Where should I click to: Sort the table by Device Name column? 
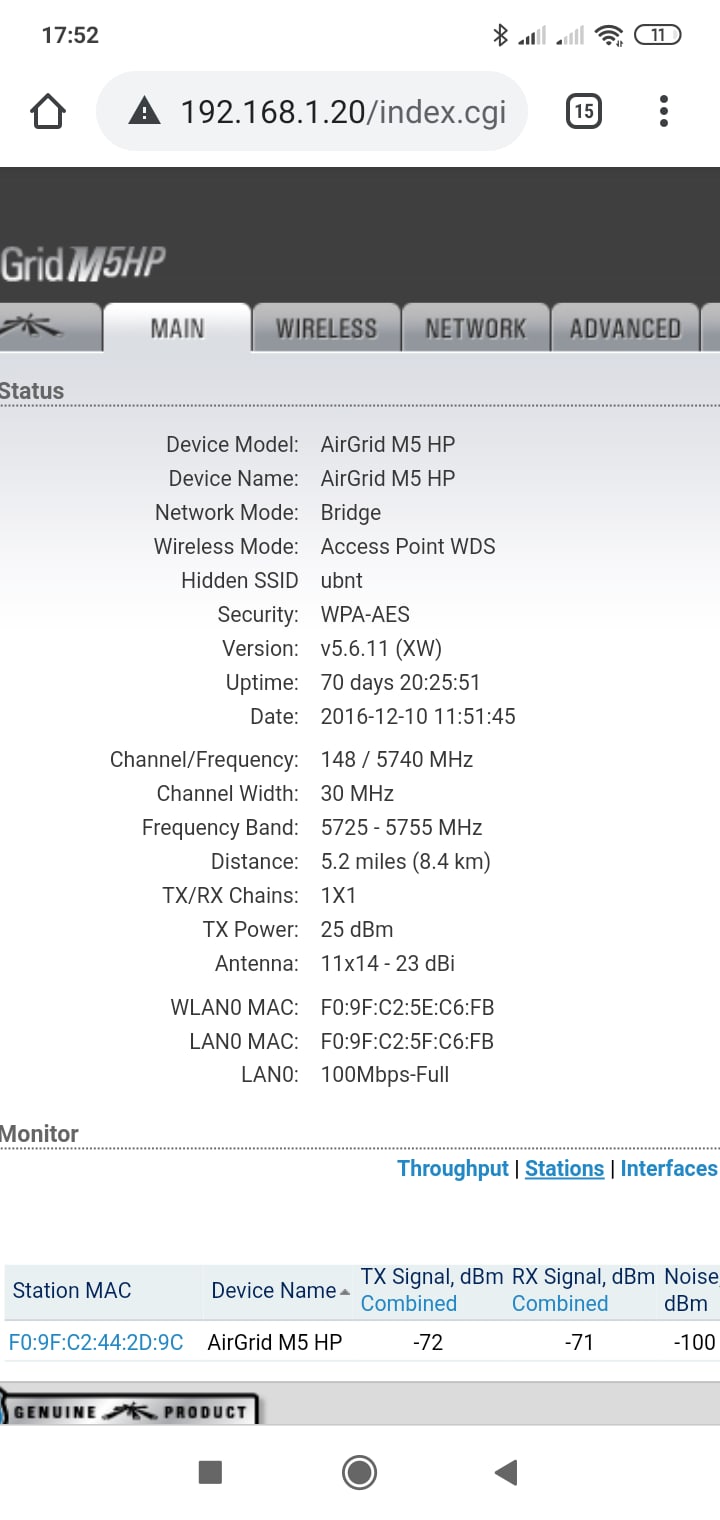(x=274, y=1290)
